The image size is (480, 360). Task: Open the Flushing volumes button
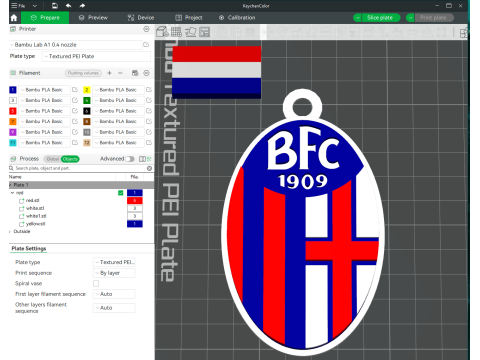(x=83, y=73)
